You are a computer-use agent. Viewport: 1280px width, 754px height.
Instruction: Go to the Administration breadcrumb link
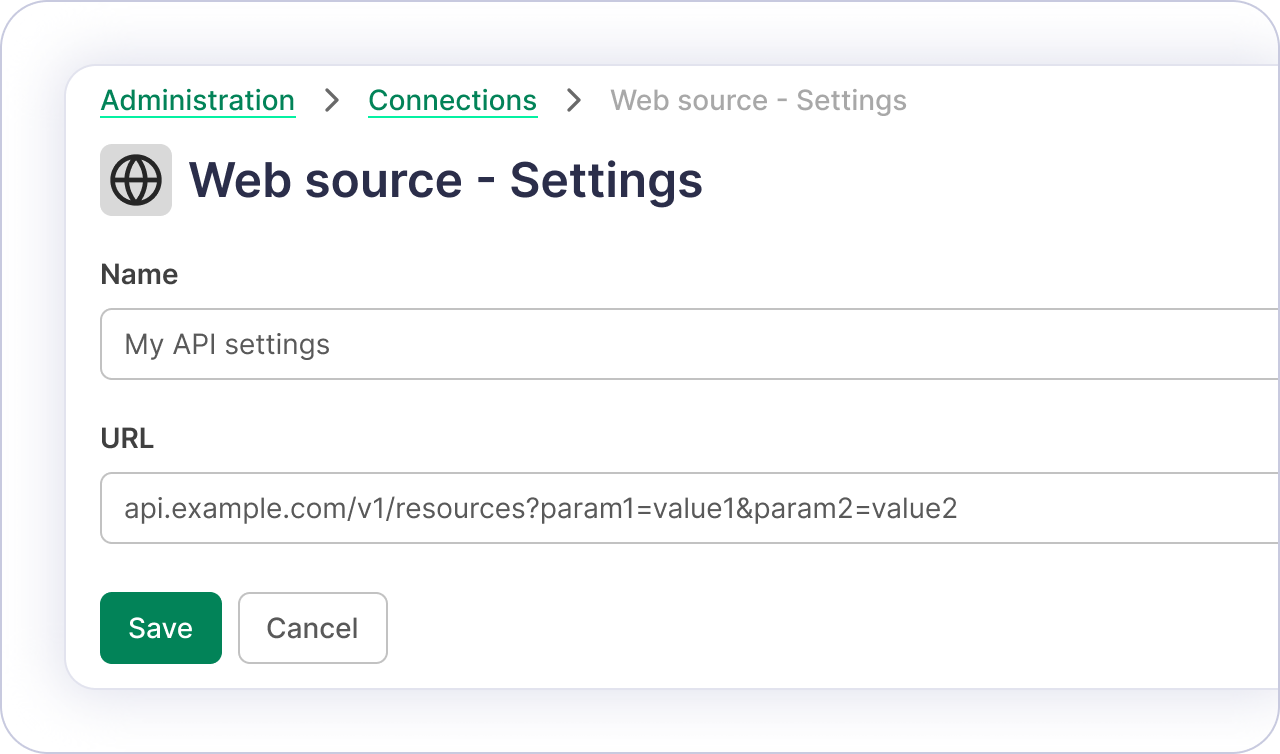(x=198, y=100)
